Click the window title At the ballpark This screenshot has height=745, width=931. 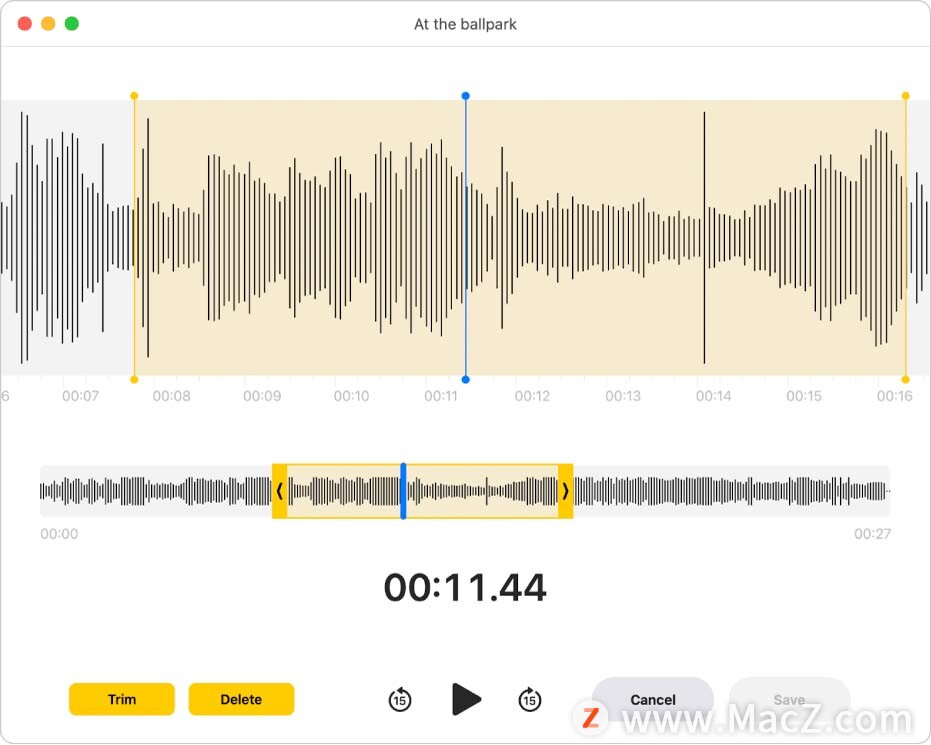(466, 24)
